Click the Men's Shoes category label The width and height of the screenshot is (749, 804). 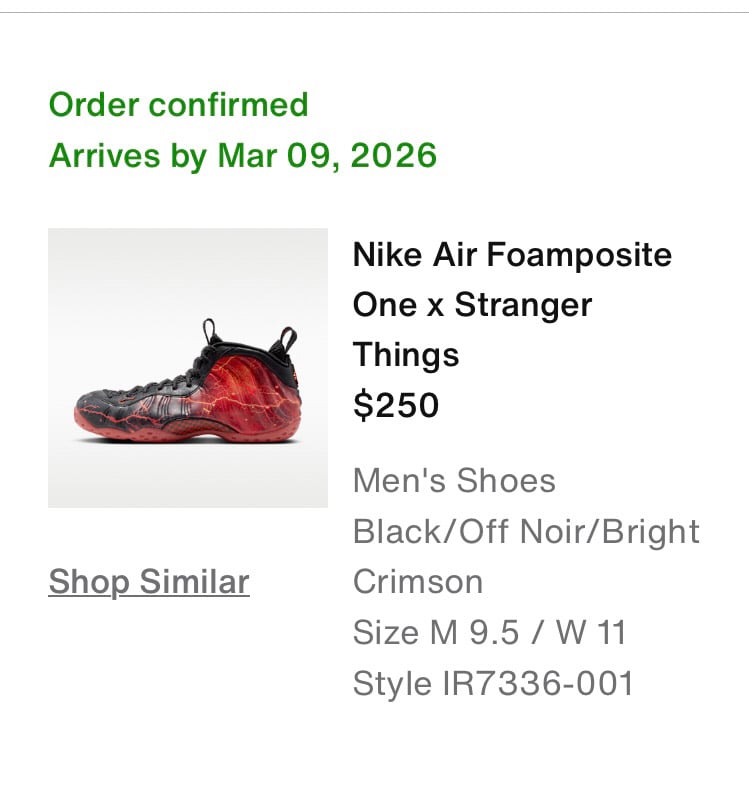coord(454,481)
